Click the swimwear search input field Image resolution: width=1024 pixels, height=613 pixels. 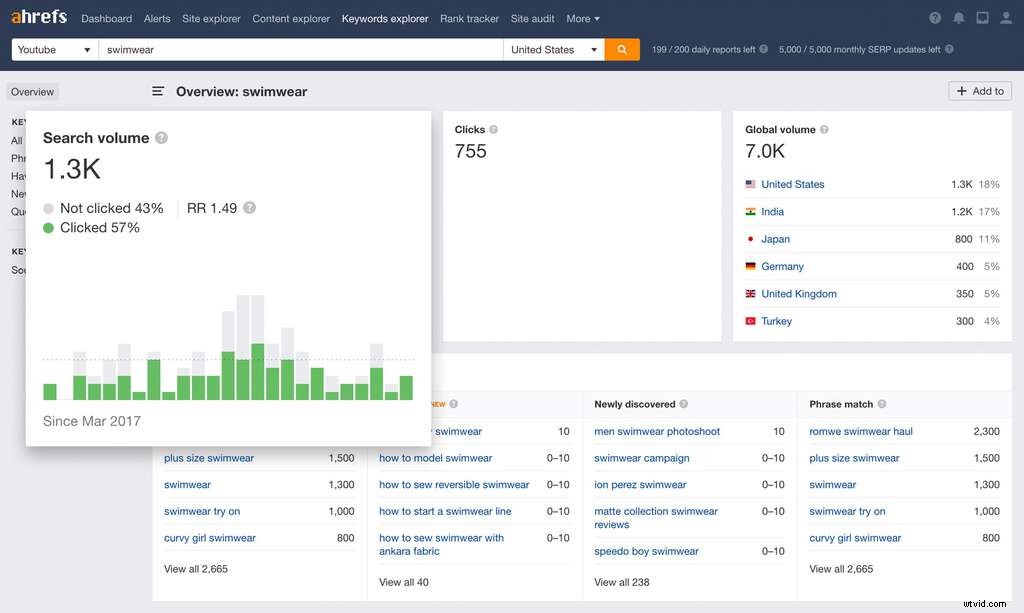(x=300, y=48)
